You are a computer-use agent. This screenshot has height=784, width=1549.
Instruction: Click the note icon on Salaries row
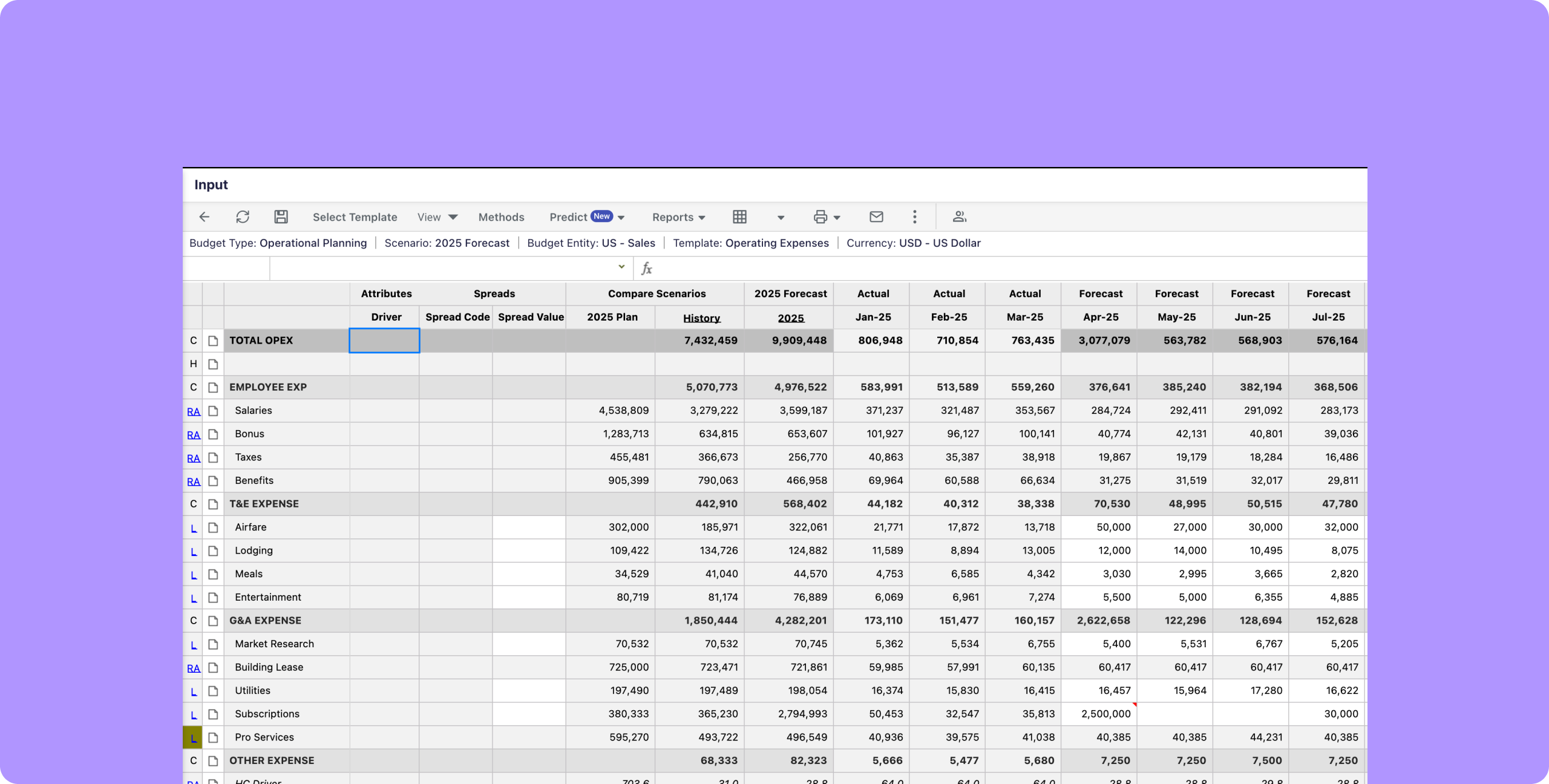213,411
